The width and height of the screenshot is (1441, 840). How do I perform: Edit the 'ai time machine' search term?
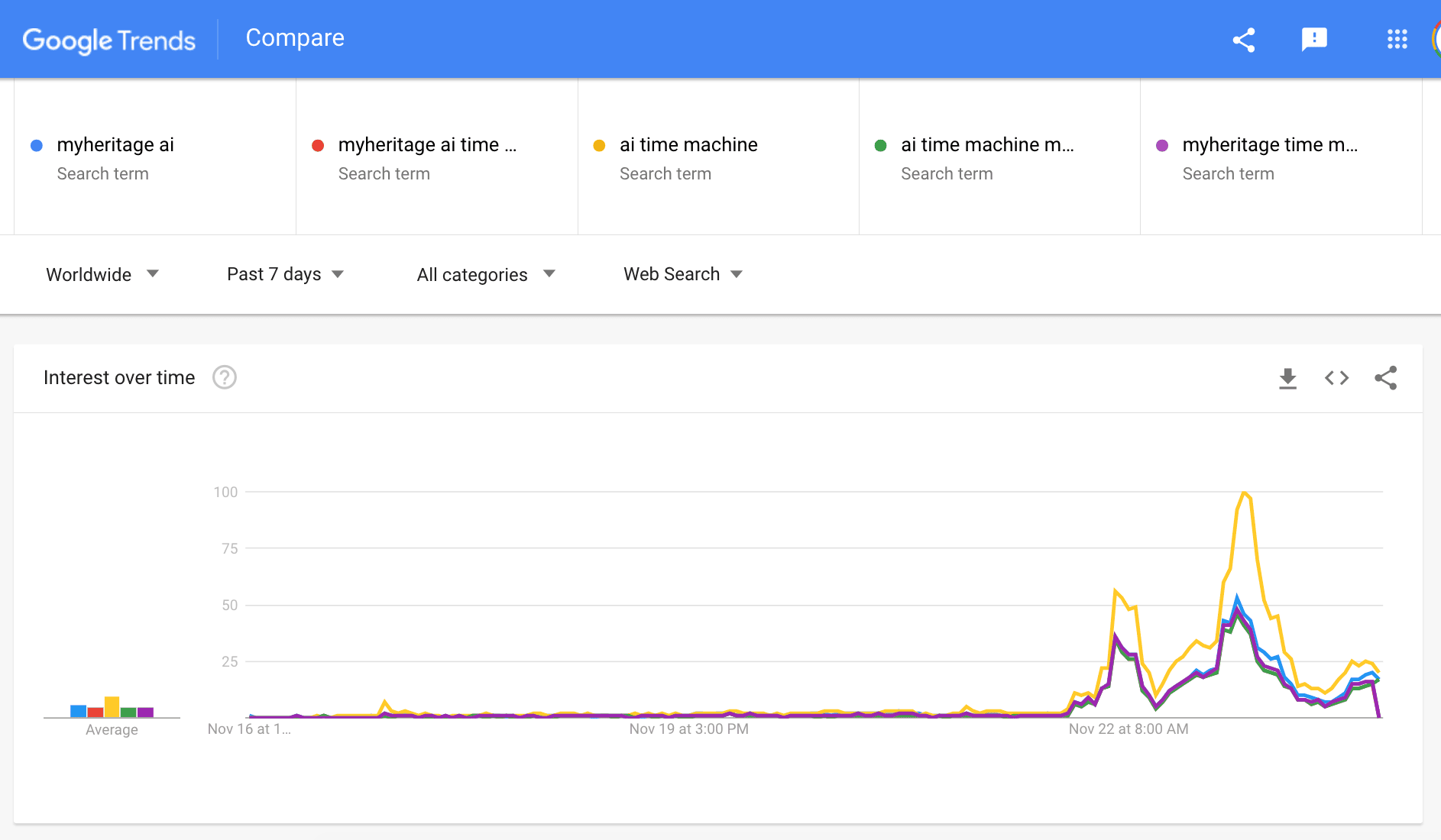click(x=718, y=157)
